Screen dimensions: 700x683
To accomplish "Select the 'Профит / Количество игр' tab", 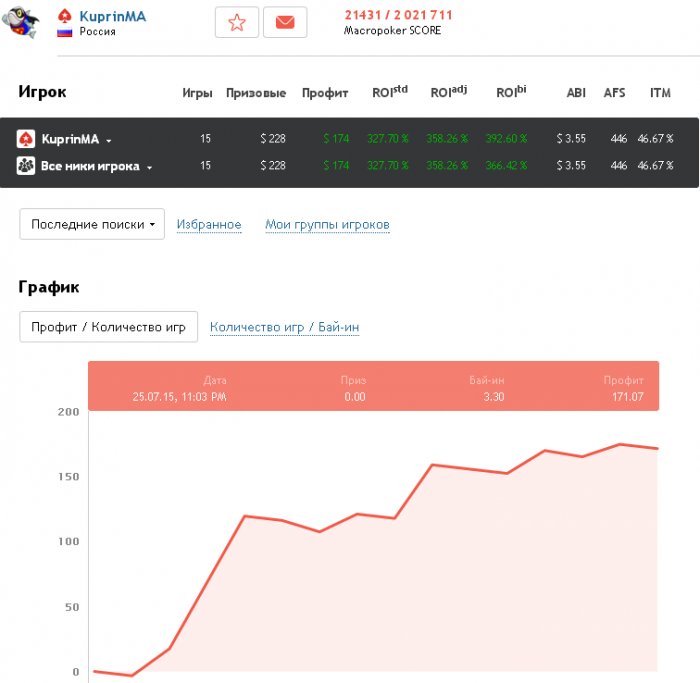I will [108, 327].
